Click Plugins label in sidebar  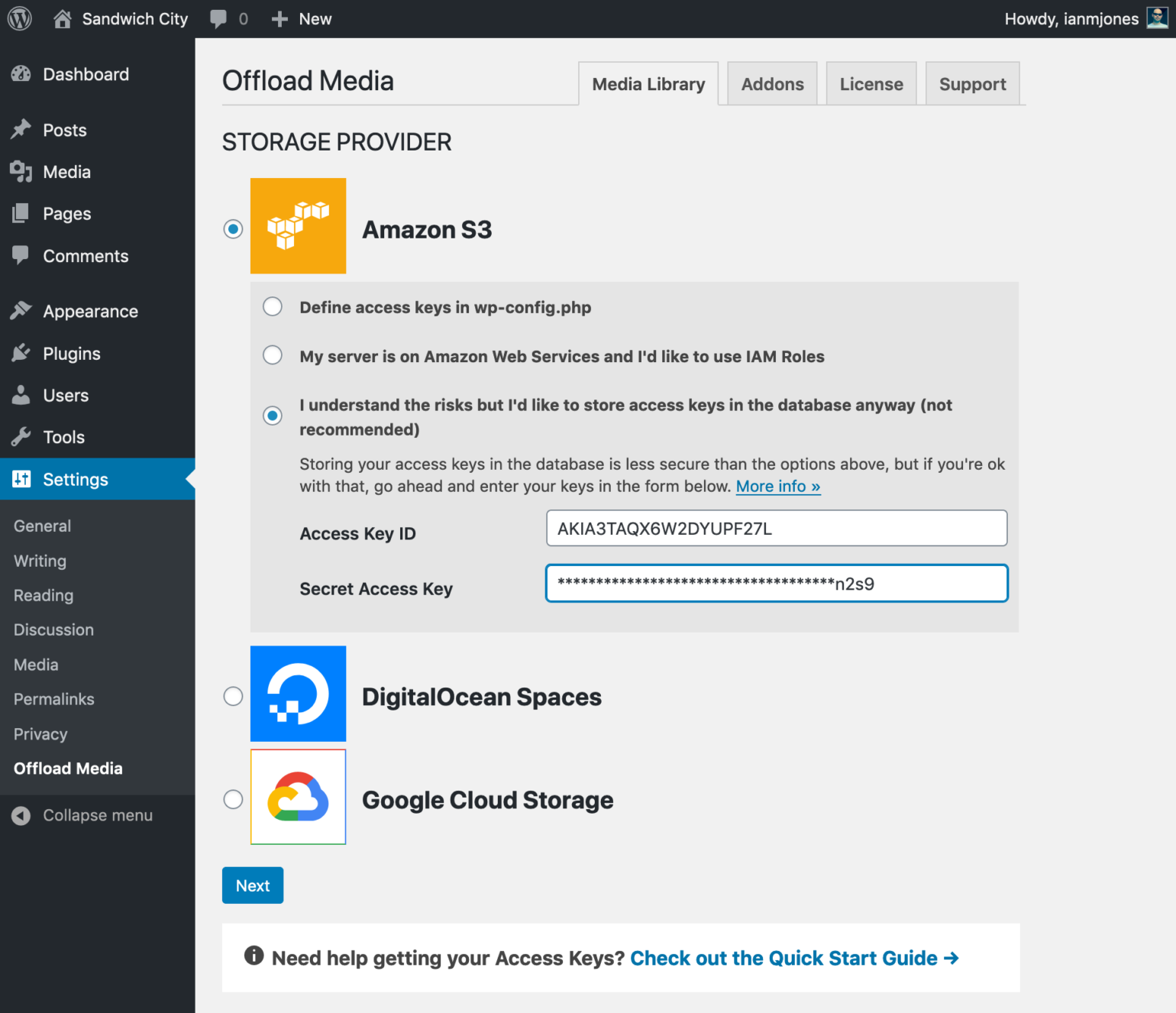72,354
